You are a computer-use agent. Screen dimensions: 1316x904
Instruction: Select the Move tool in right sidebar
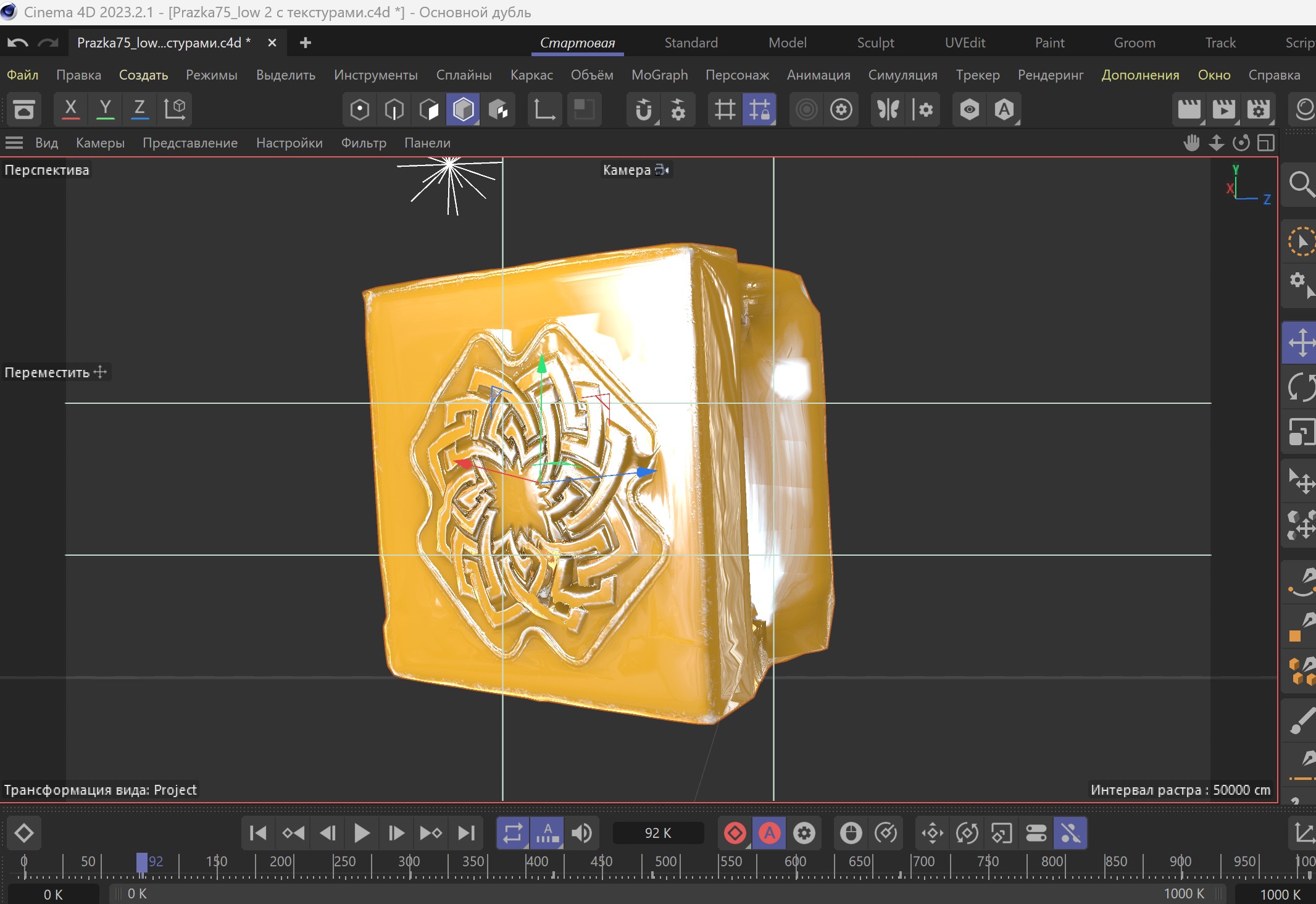click(1301, 342)
